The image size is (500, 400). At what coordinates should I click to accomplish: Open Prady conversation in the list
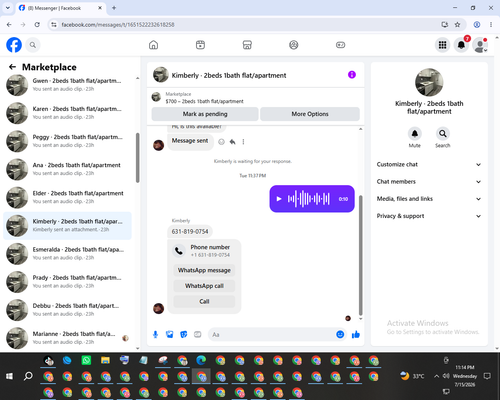coord(67,282)
